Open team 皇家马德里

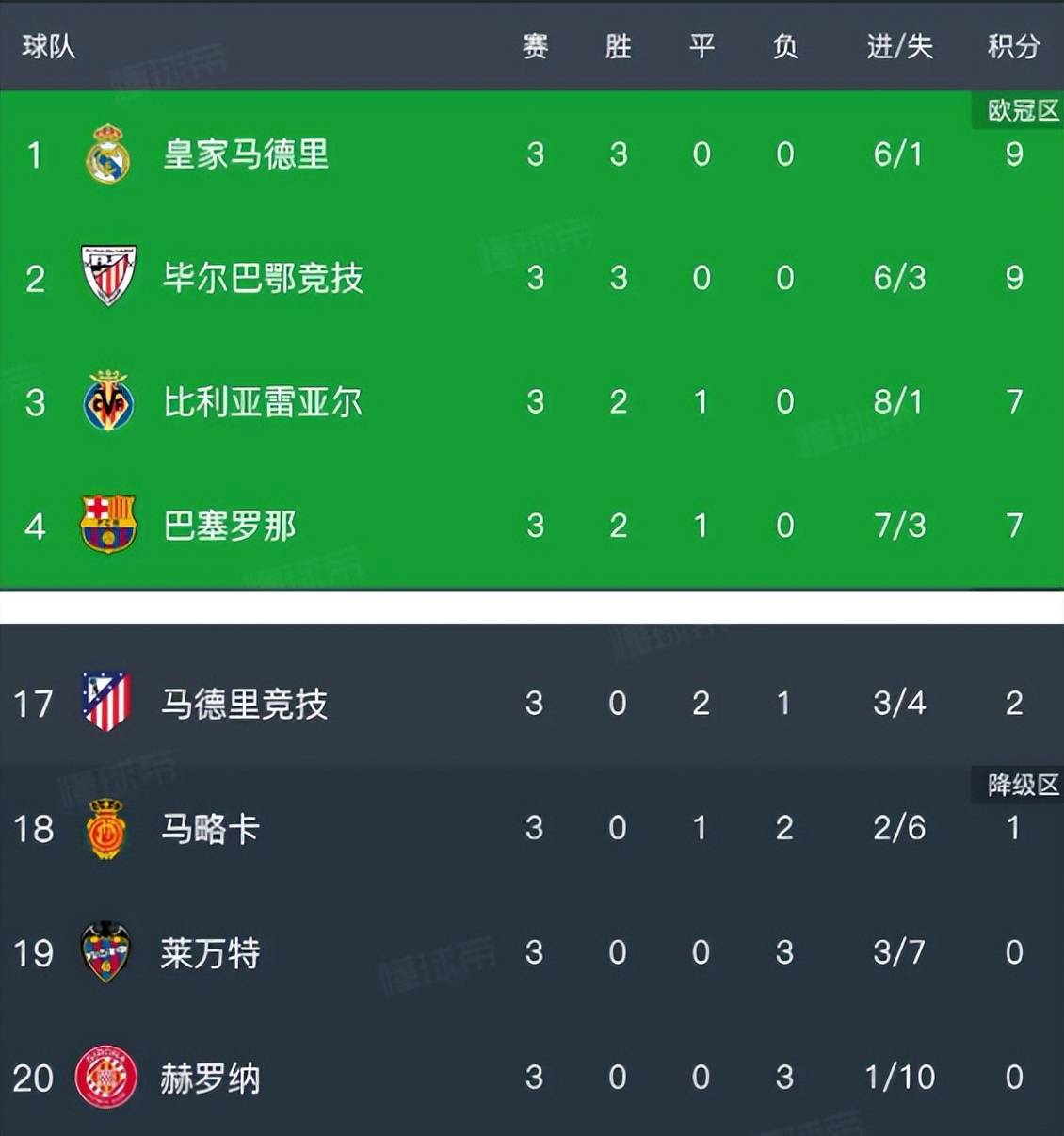(246, 154)
